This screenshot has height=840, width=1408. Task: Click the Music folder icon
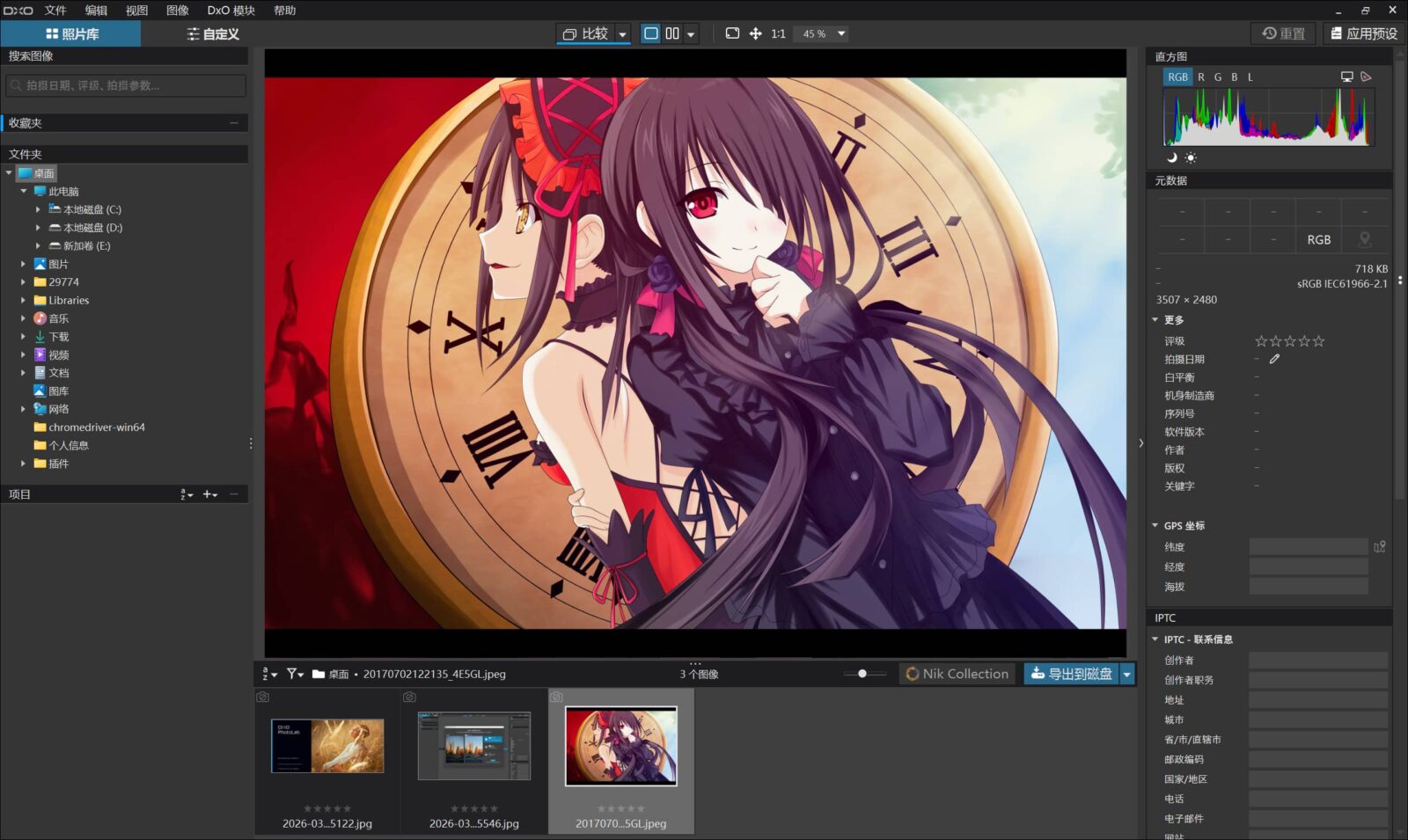tap(40, 318)
